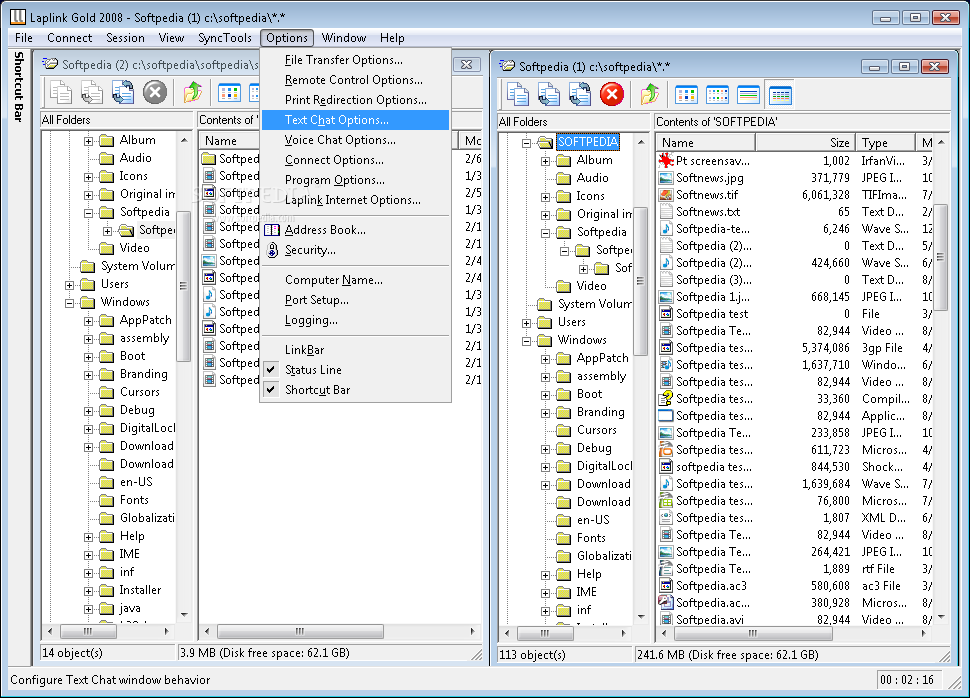Go up one folder level in Softpedia (1)
This screenshot has height=698, width=970.
pos(649,95)
